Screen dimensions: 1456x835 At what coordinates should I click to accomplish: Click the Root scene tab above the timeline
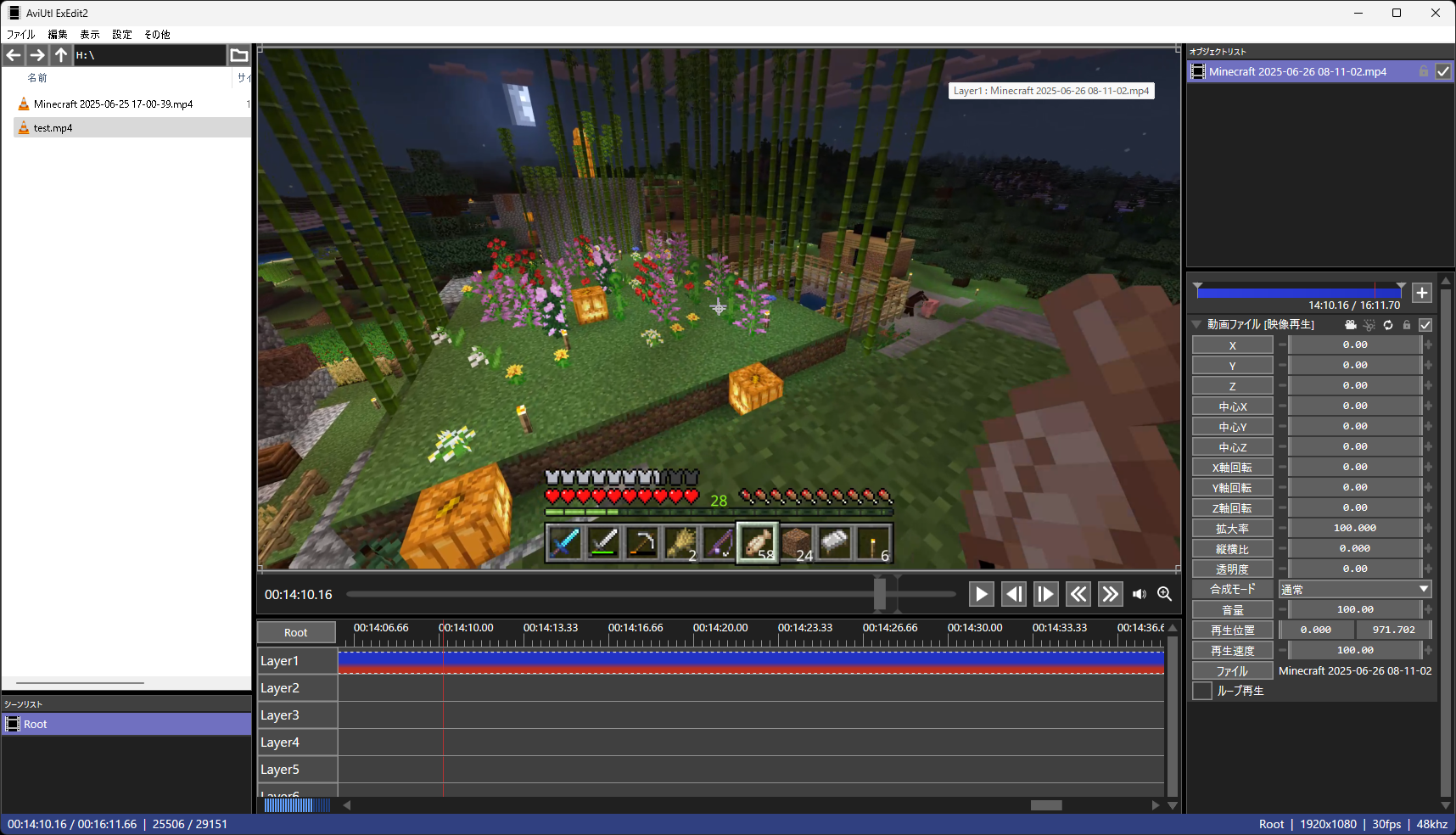295,631
